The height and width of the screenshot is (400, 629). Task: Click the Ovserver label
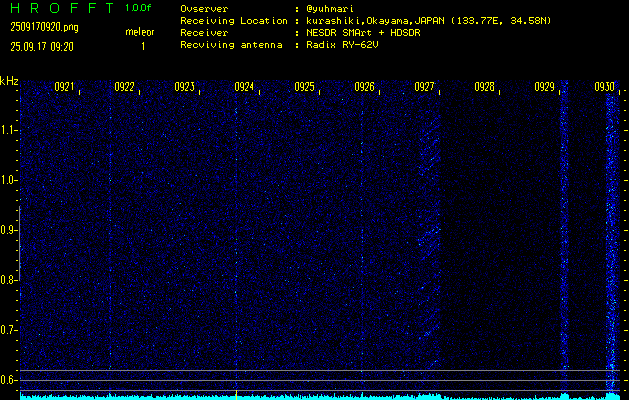click(204, 9)
